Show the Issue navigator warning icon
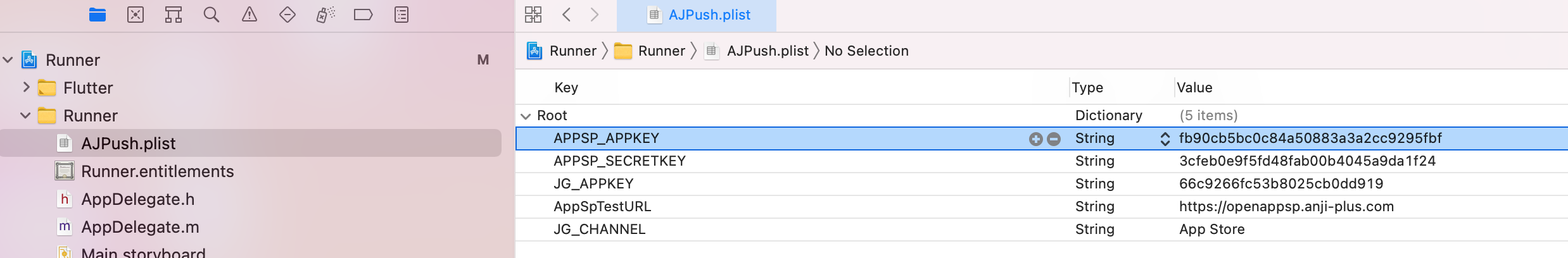Viewport: 1568px width, 258px height. coord(250,15)
